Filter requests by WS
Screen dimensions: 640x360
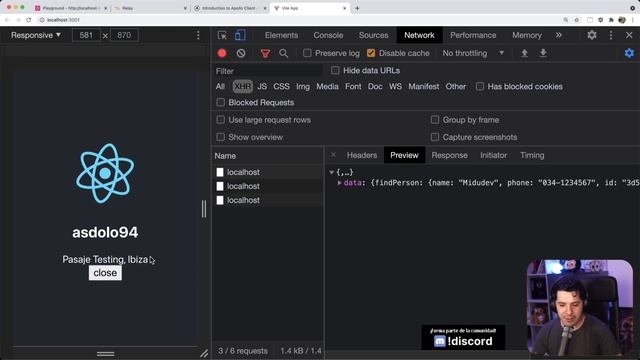tap(395, 87)
